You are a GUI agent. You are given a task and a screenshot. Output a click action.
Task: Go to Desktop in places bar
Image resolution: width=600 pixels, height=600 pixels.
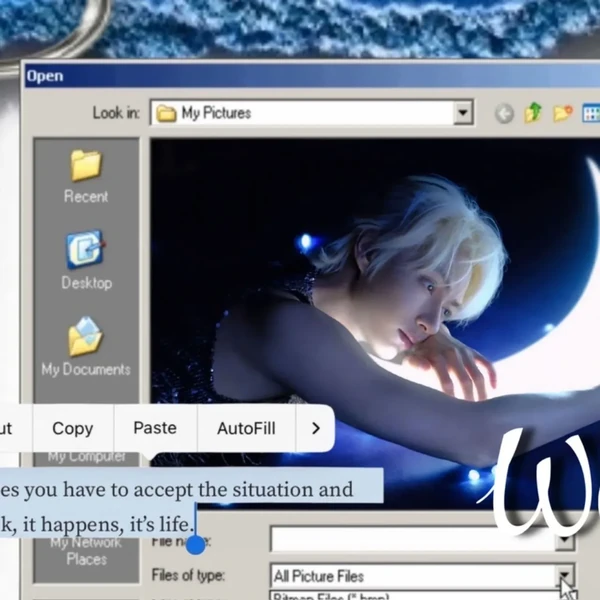(86, 260)
